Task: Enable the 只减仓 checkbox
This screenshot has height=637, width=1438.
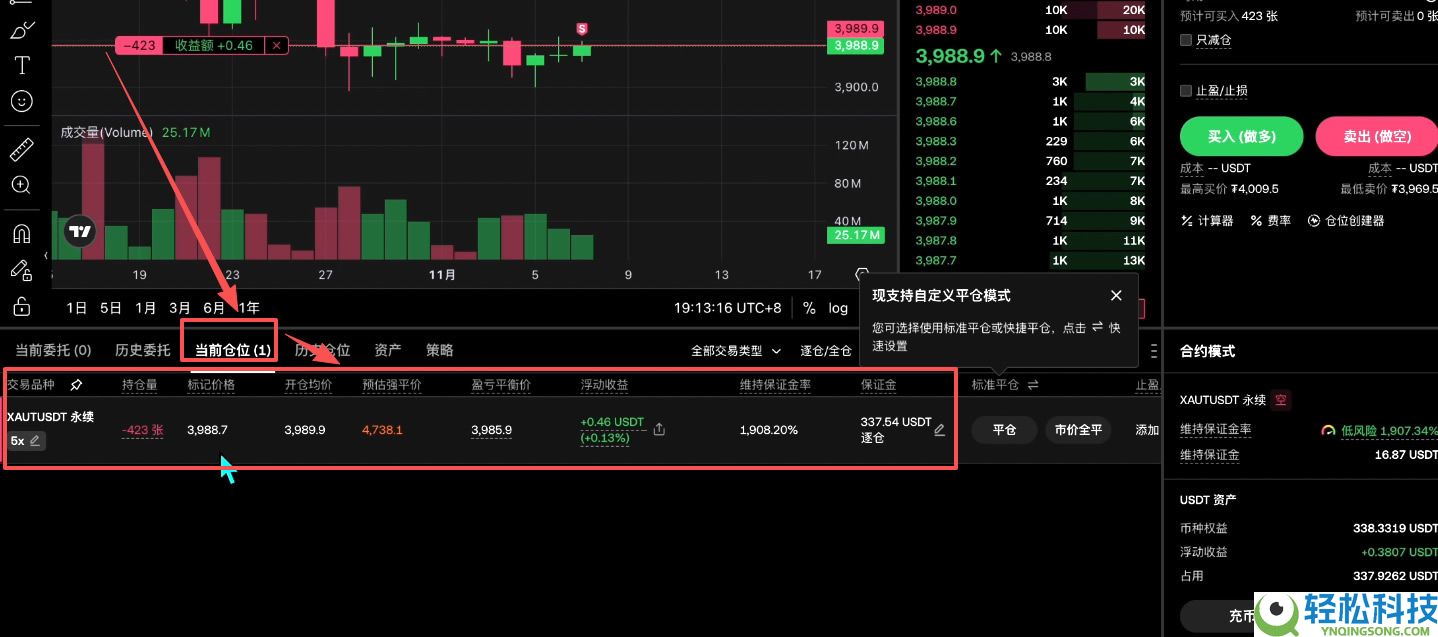Action: pos(1186,40)
